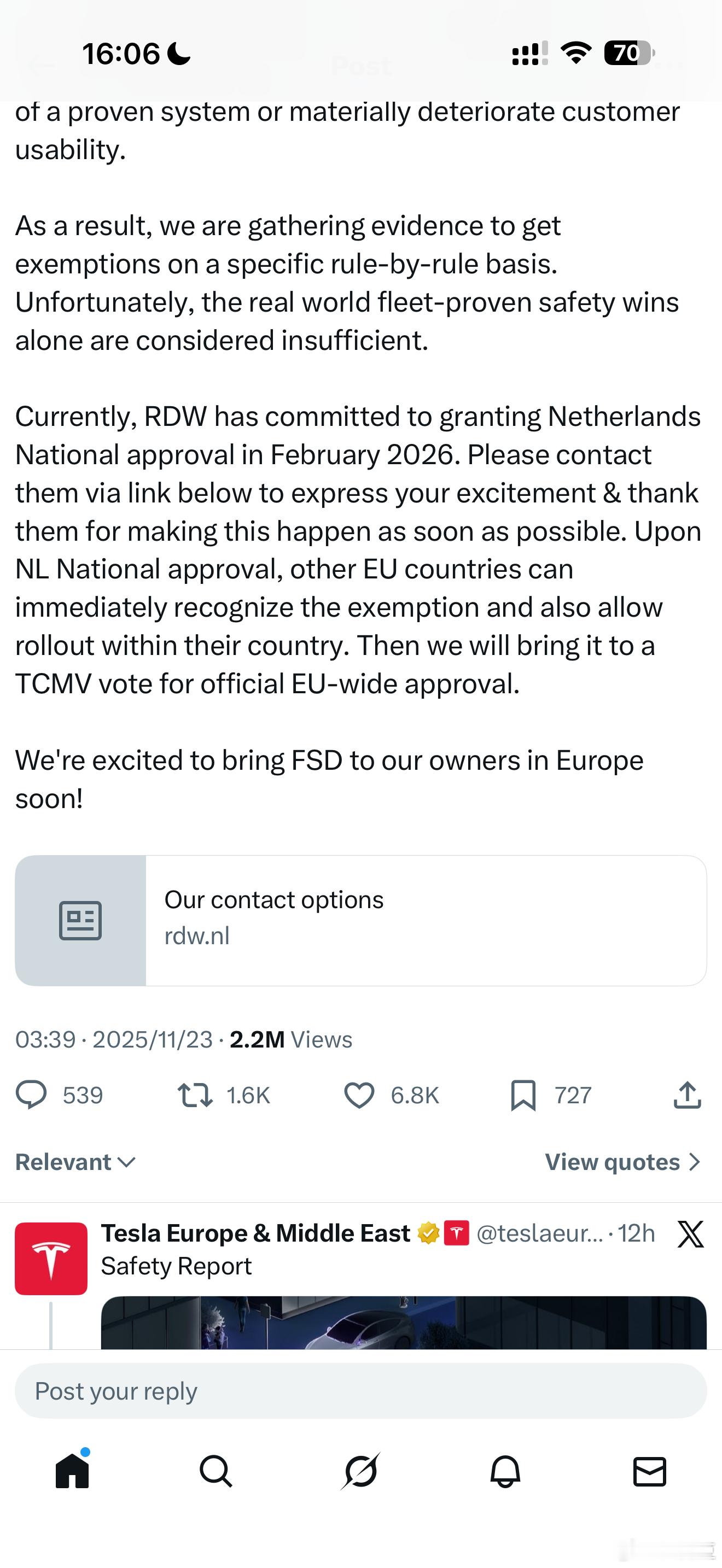Tap the Post your reply field
The image size is (722, 1568).
pos(360,1391)
